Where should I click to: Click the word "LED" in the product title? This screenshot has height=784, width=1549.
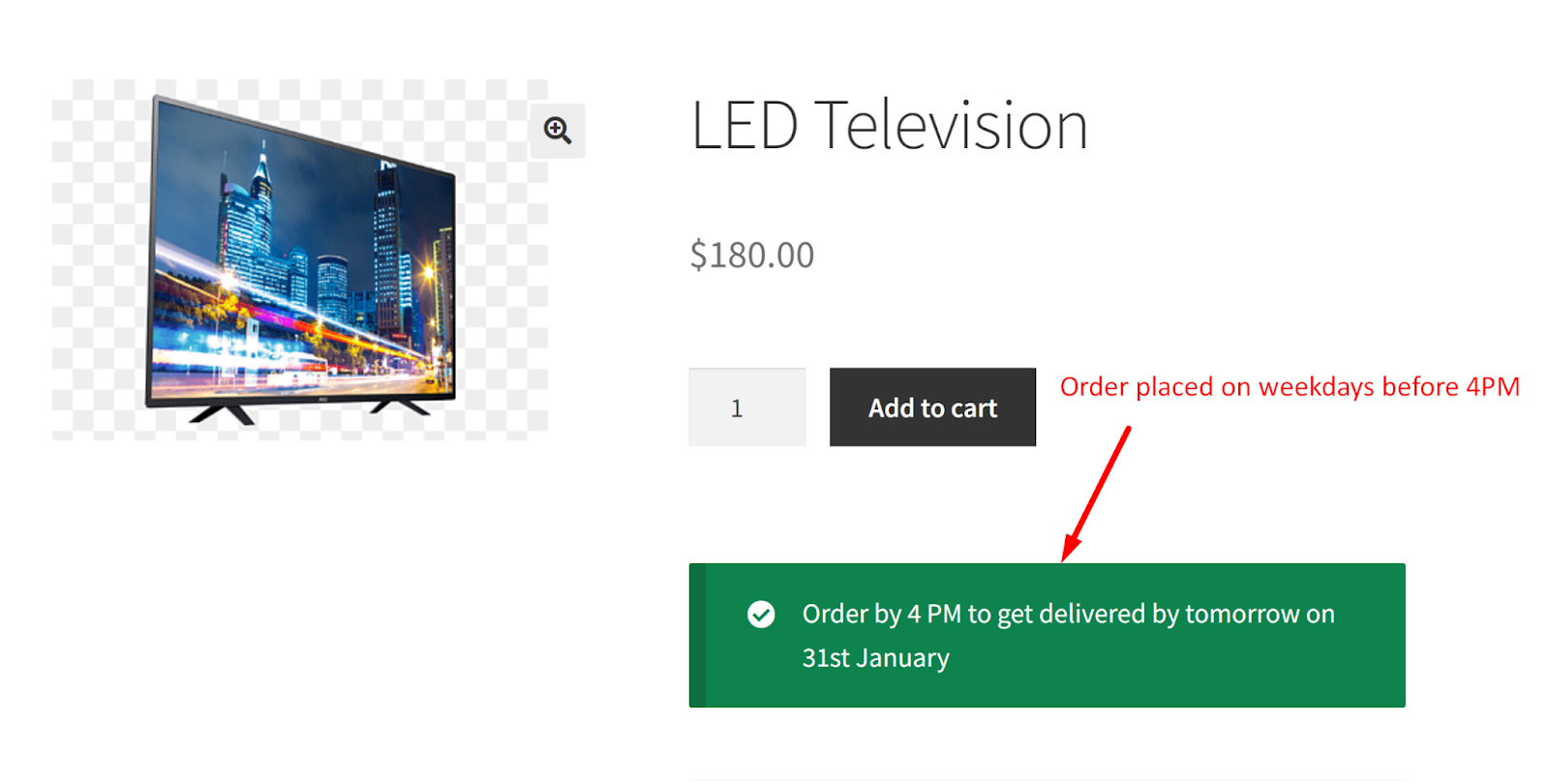(x=744, y=126)
